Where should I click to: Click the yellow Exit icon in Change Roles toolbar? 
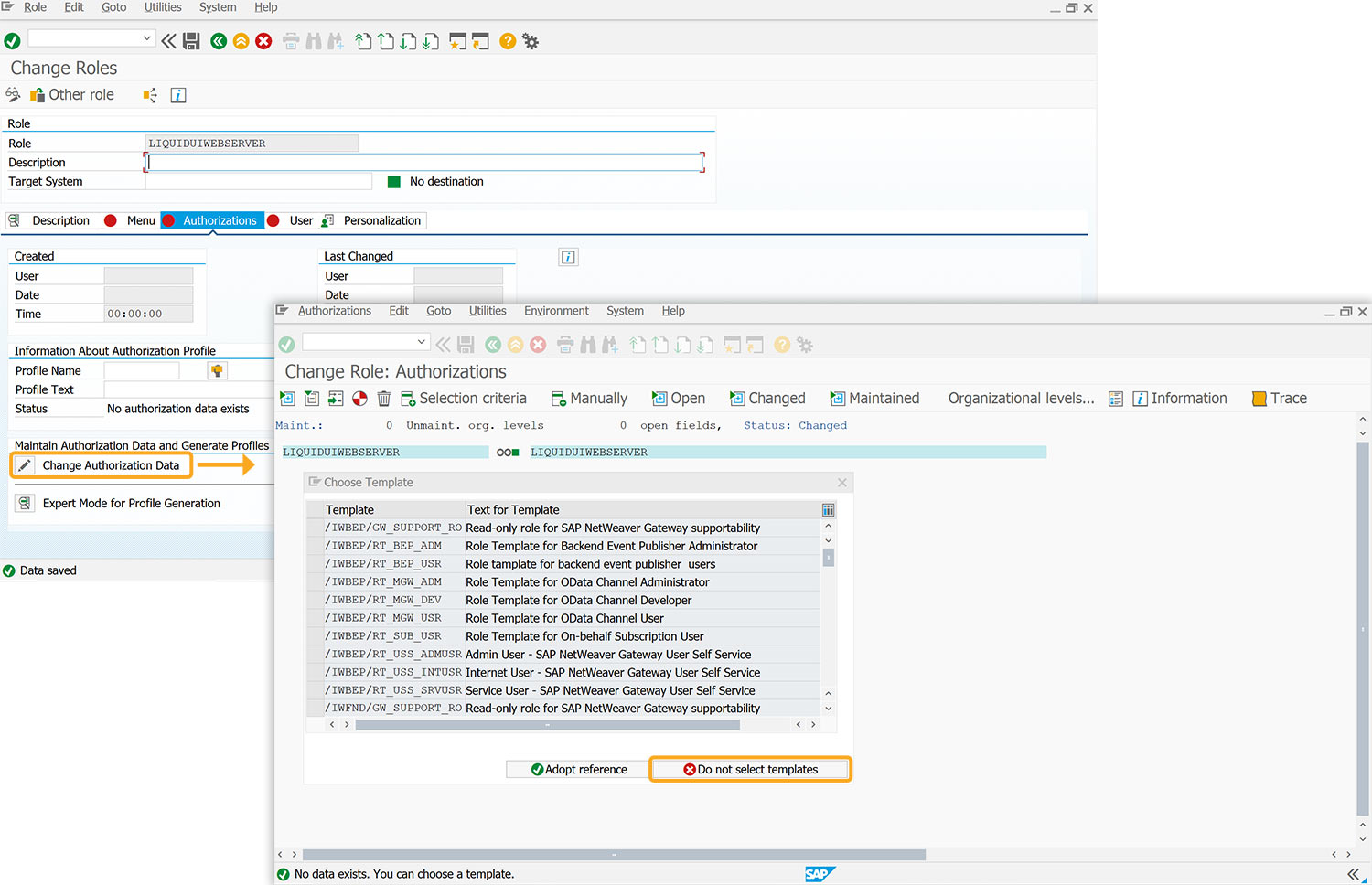point(241,41)
